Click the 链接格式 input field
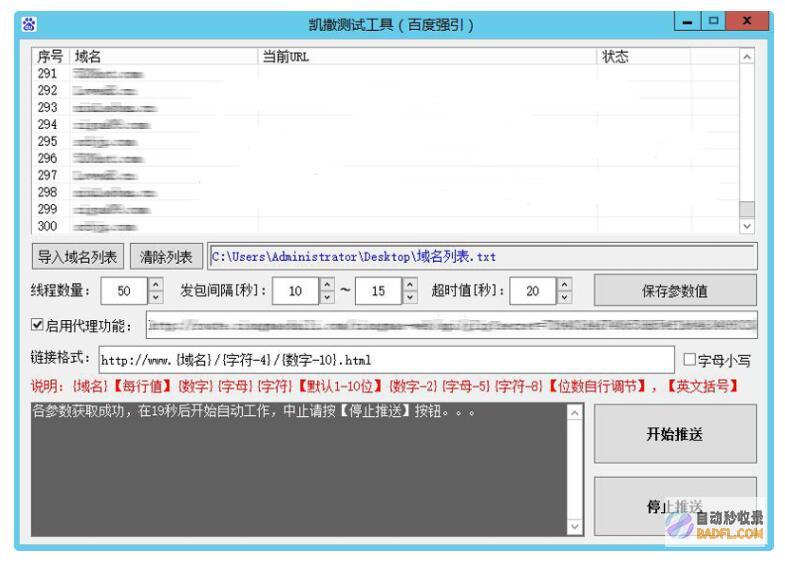785x567 pixels. (386, 360)
